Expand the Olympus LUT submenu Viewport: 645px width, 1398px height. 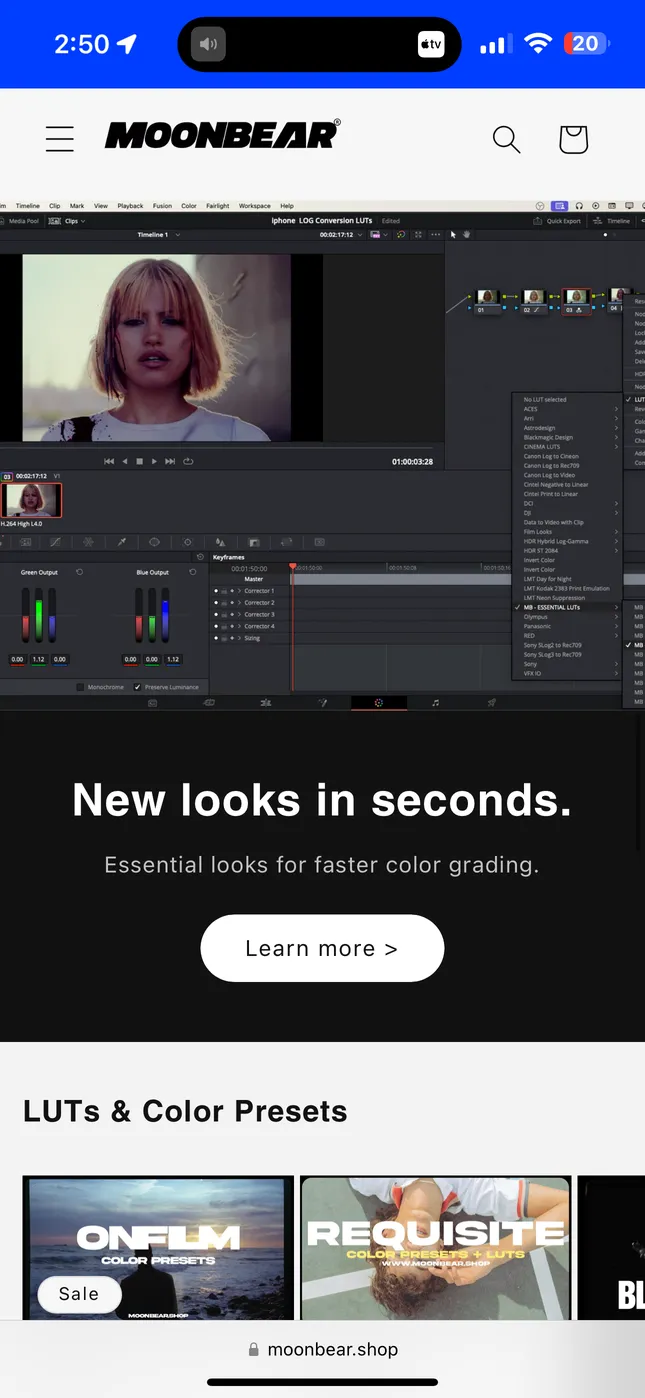click(565, 617)
